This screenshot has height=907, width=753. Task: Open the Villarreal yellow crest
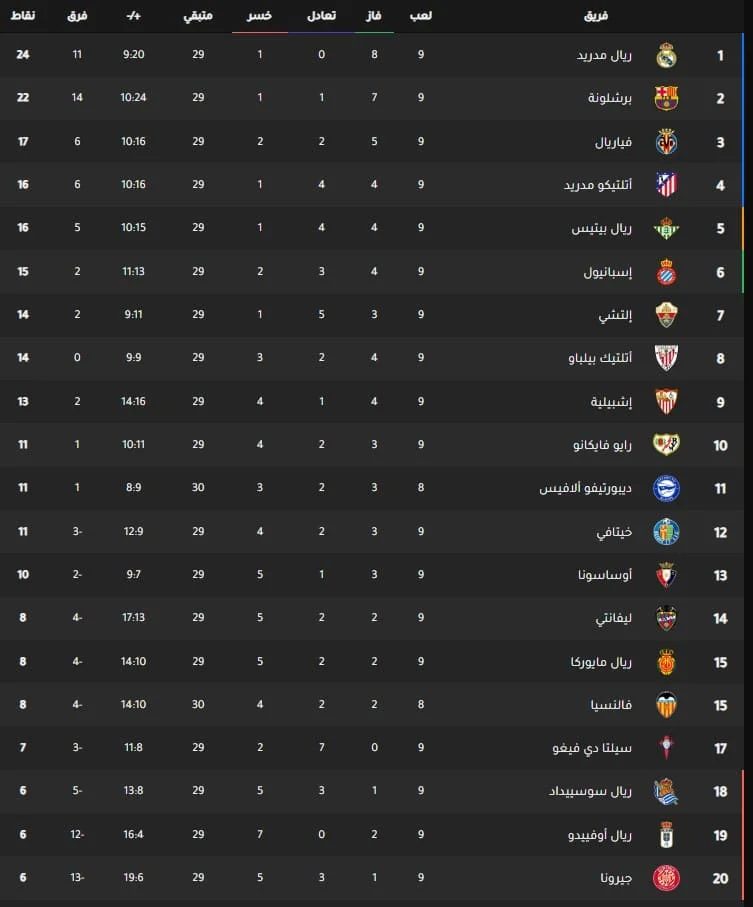(x=666, y=142)
